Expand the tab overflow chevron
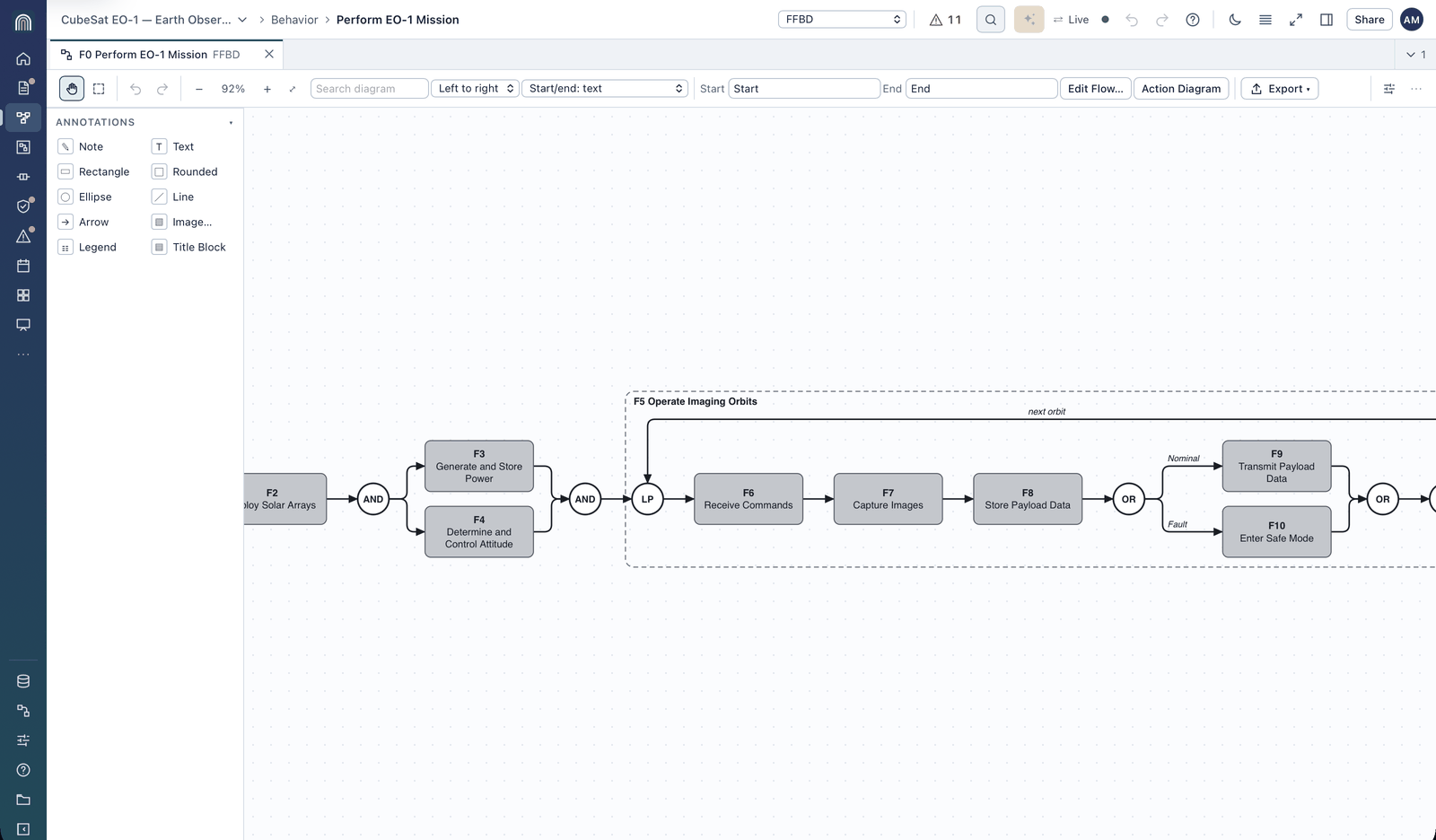Screen dimensions: 1436x840 (1415, 55)
